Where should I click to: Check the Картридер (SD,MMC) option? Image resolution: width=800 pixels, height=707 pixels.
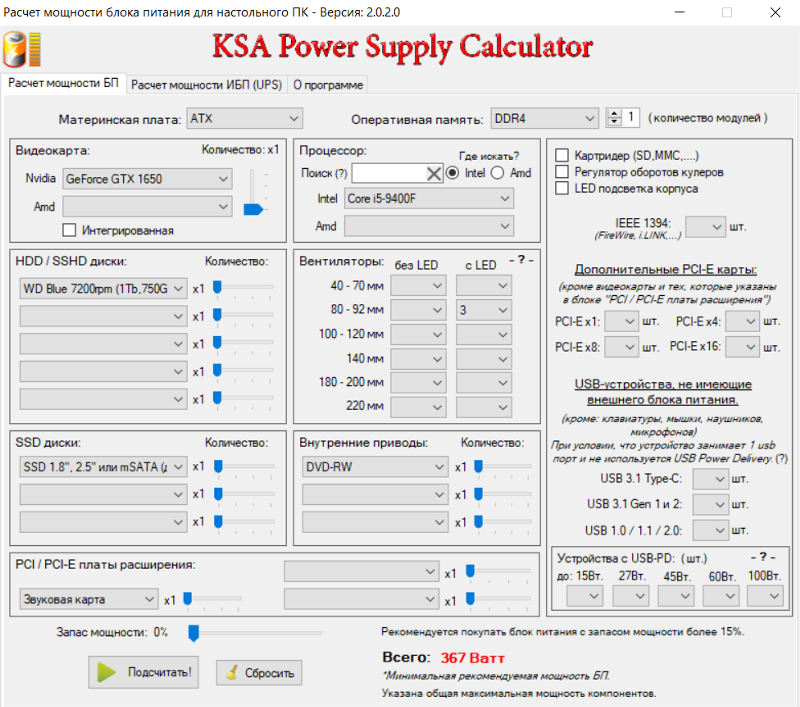pyautogui.click(x=562, y=155)
